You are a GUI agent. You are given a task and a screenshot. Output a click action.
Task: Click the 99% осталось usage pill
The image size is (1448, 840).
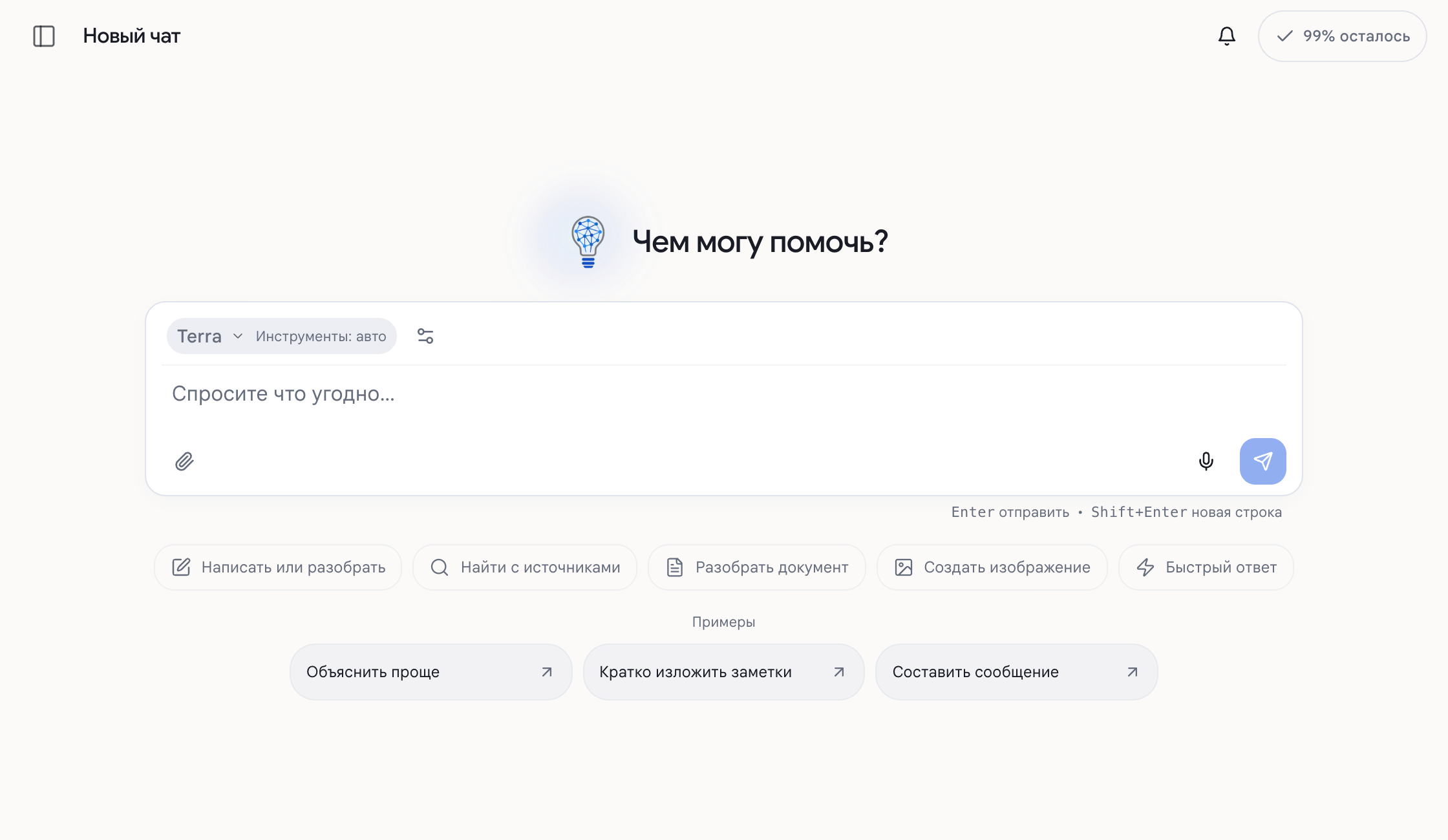pyautogui.click(x=1342, y=36)
